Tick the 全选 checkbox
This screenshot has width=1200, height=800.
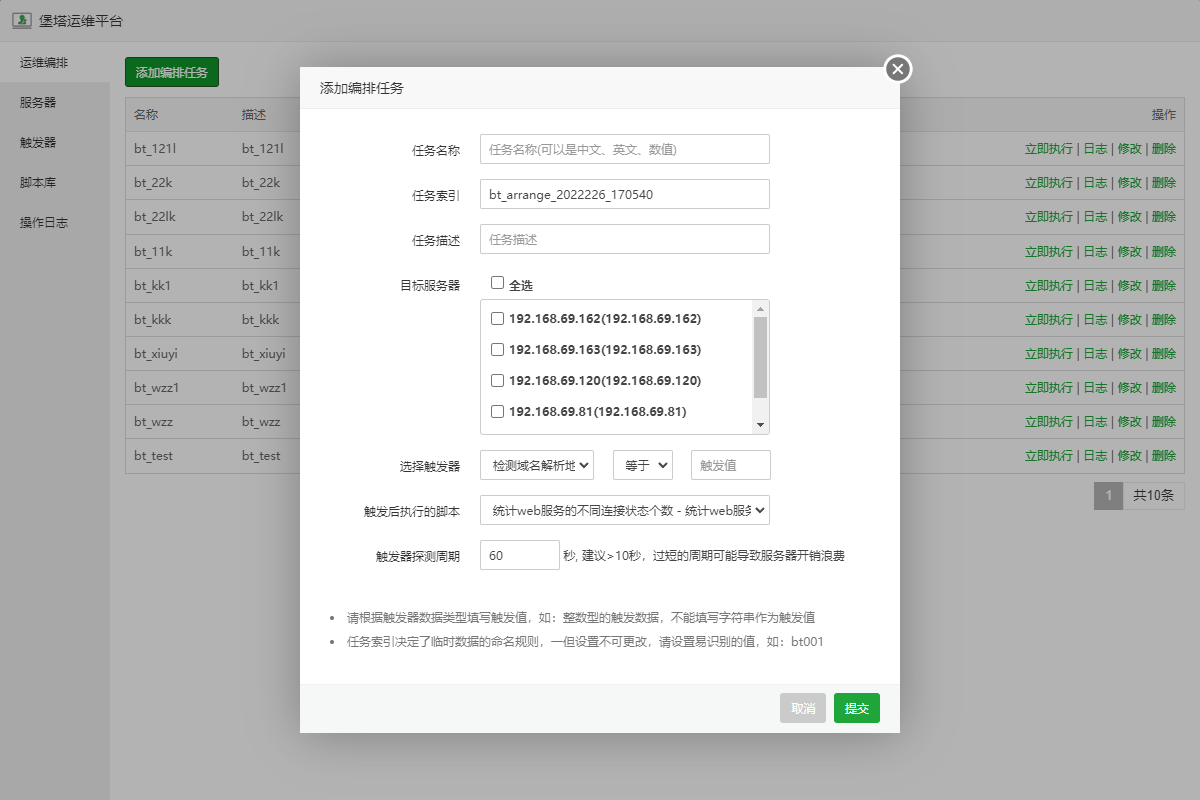coord(497,284)
